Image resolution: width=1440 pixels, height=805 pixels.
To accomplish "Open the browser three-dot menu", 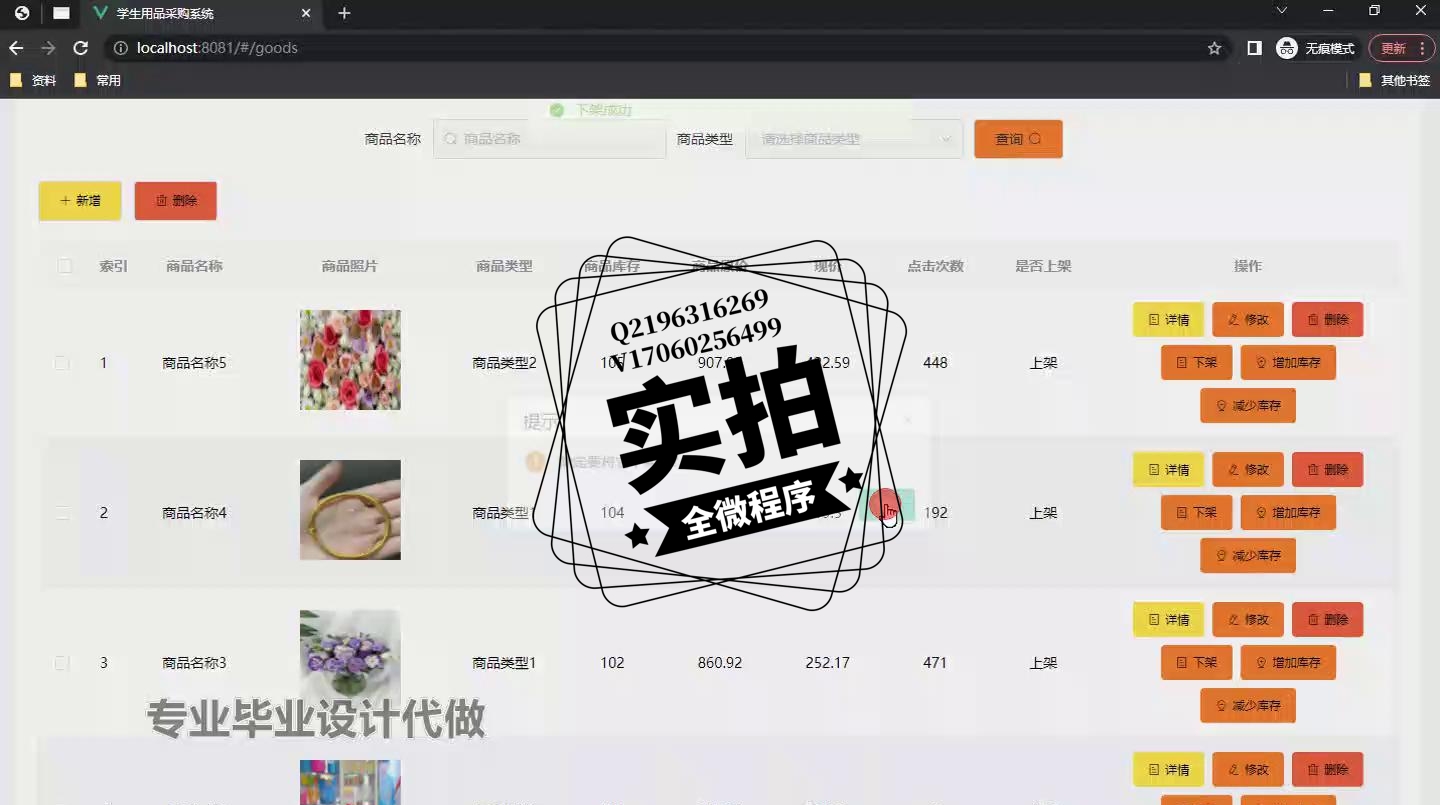I will point(1422,48).
